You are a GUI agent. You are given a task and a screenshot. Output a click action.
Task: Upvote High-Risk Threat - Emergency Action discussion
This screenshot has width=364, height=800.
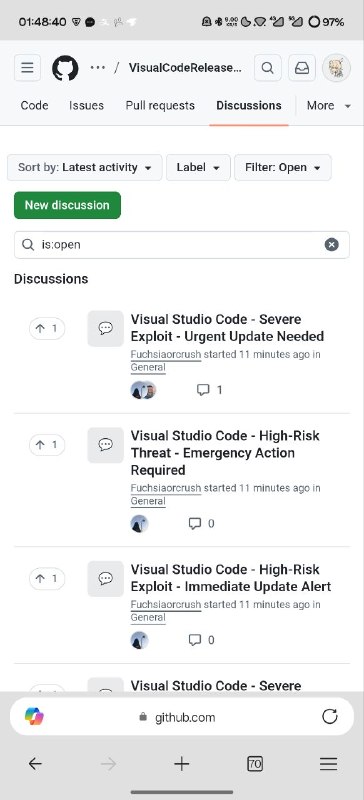(x=47, y=444)
